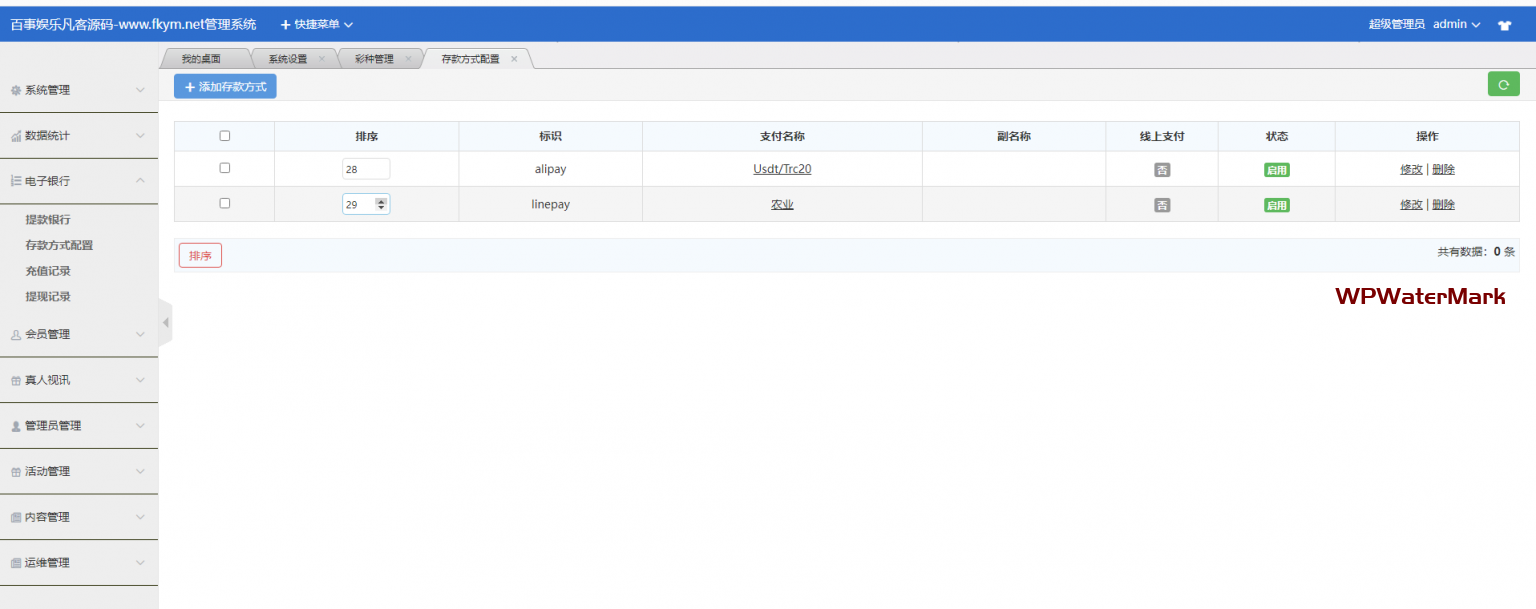
Task: Click the sort order field showing 28
Action: tap(366, 170)
